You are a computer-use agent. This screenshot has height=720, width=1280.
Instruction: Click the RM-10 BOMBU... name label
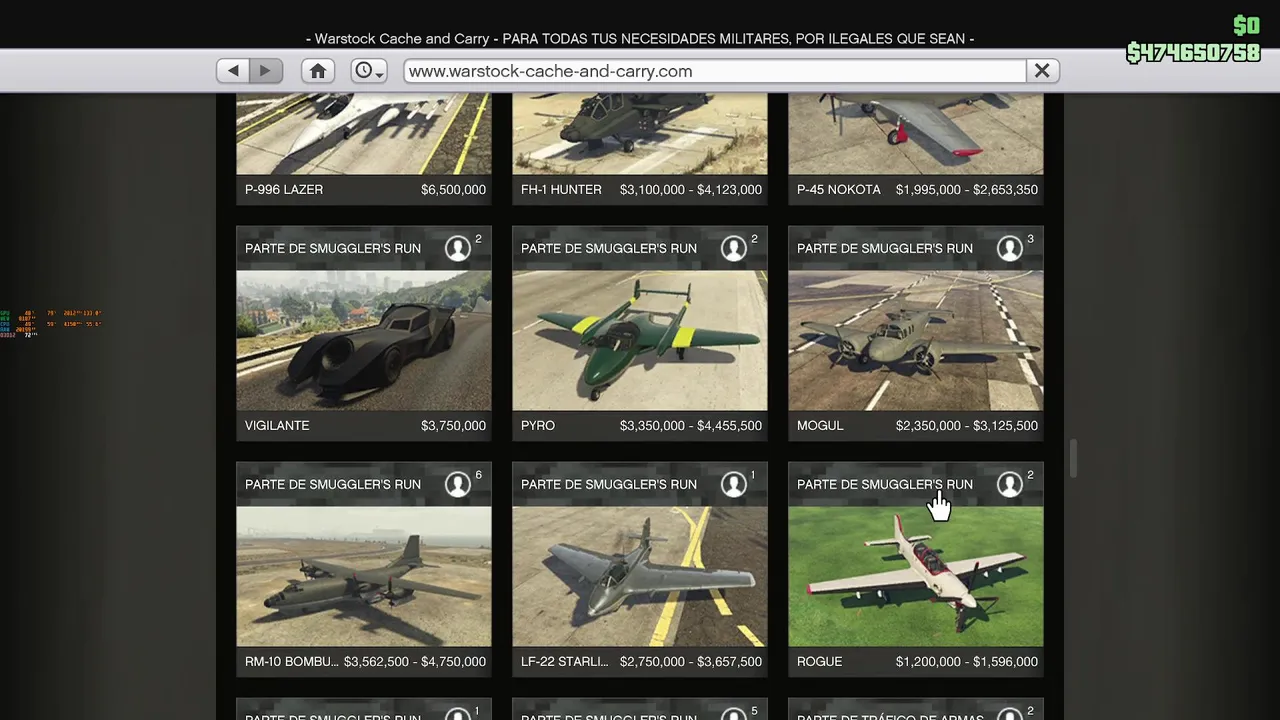tap(292, 661)
